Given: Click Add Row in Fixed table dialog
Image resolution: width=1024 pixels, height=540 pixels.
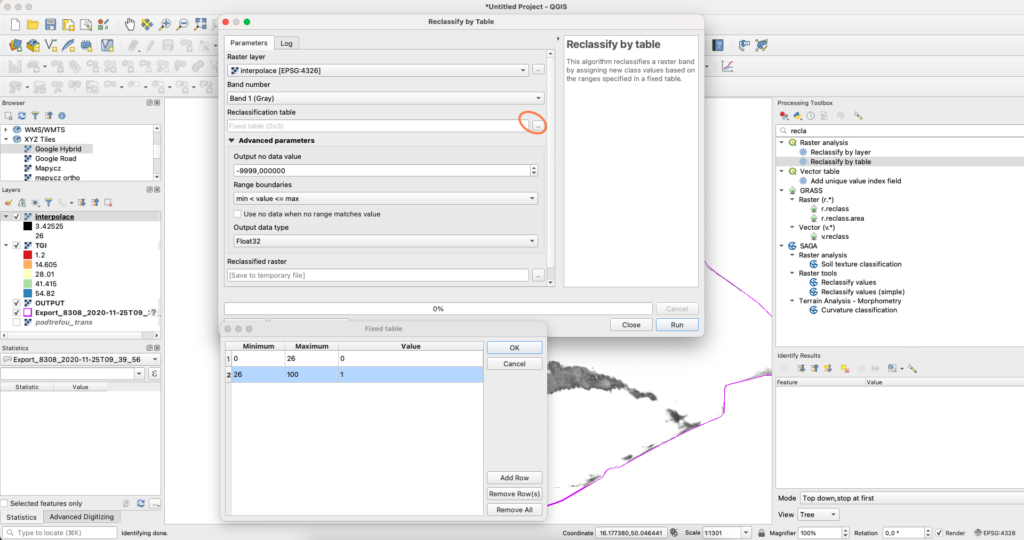Looking at the screenshot, I should 514,478.
